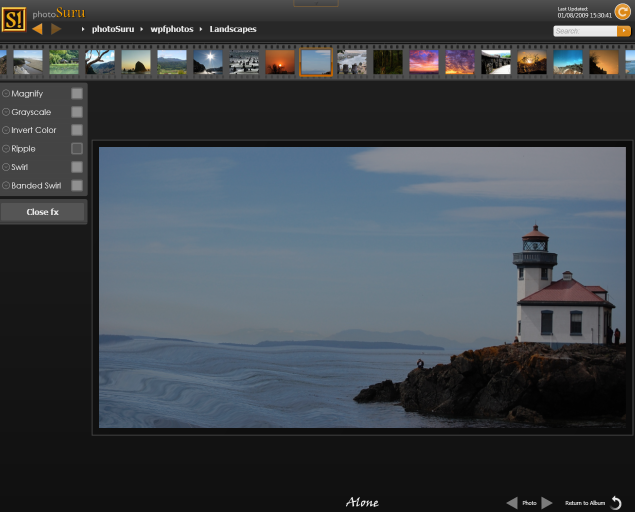
Task: Advance to next photo using right arrow
Action: 547,503
